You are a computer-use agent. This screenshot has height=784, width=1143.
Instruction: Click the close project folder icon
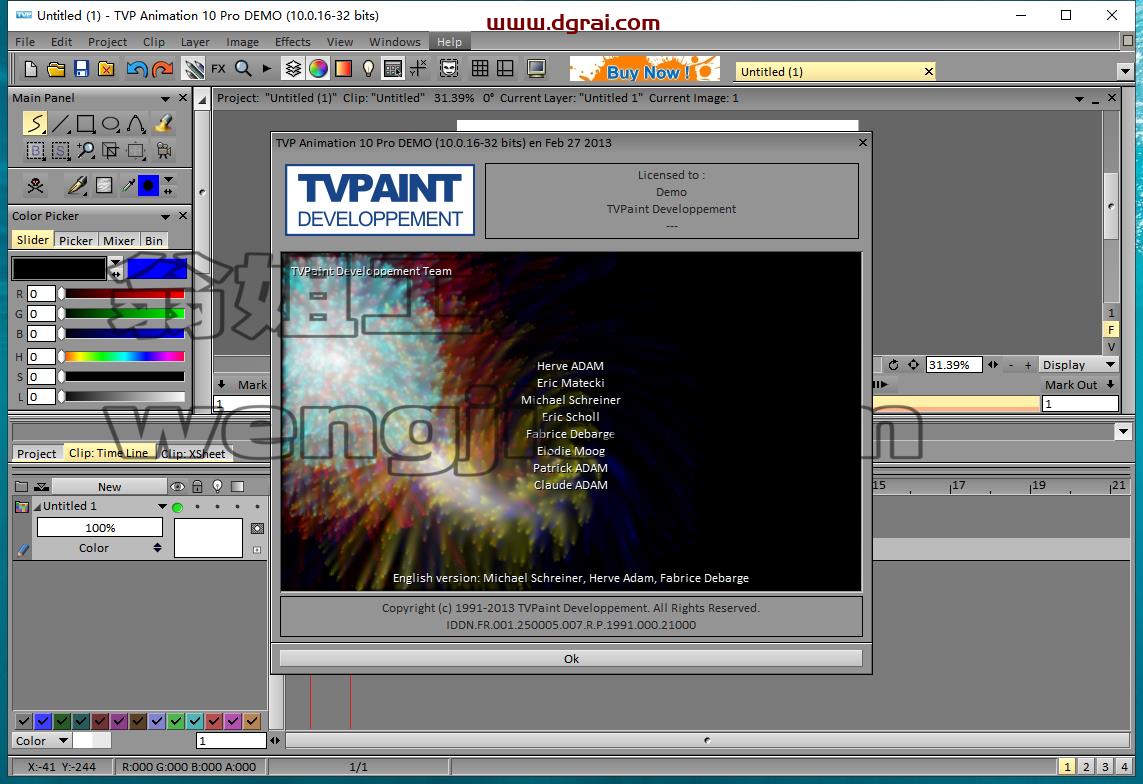tap(106, 69)
